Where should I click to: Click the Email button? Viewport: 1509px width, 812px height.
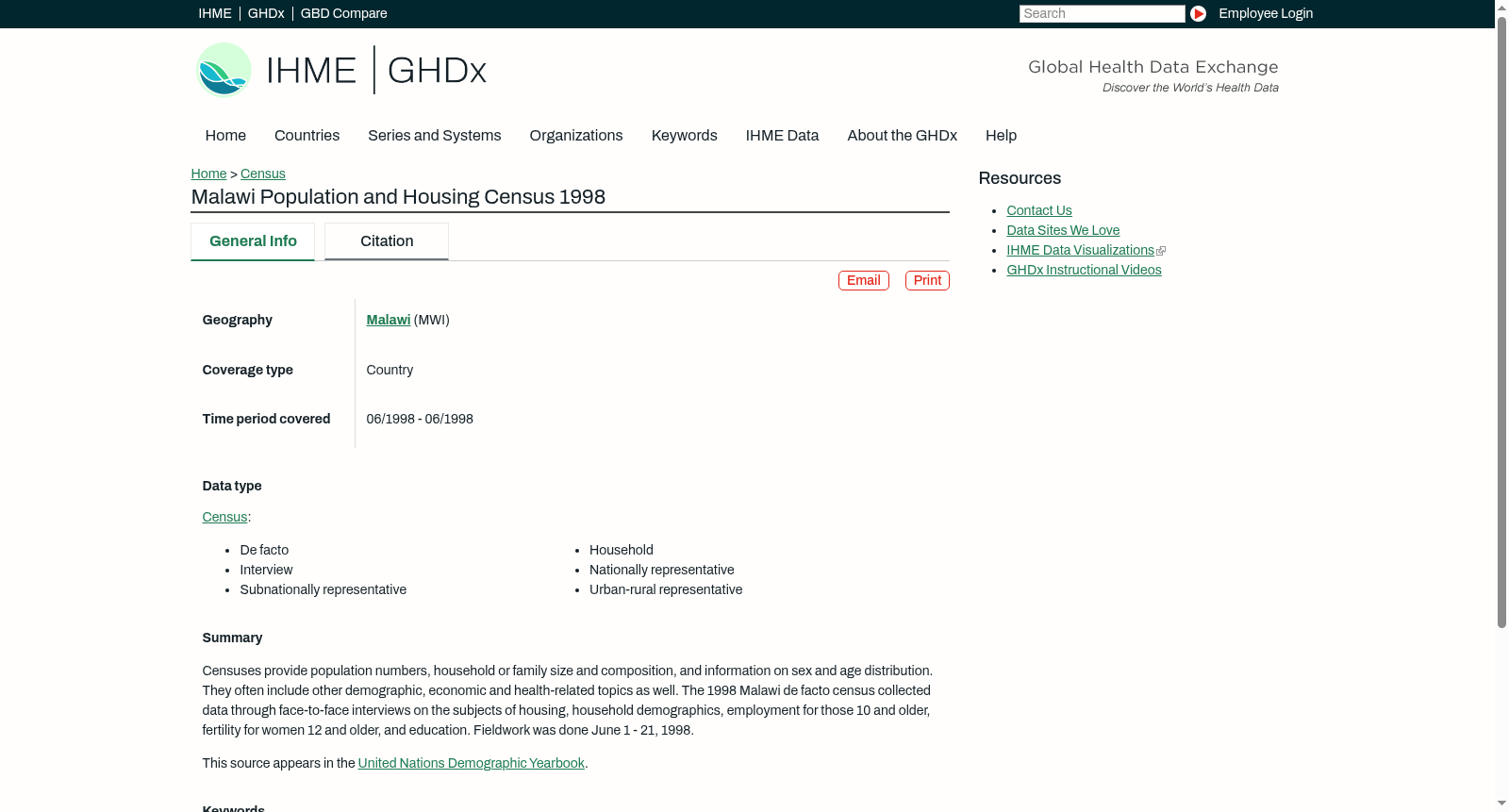(863, 280)
